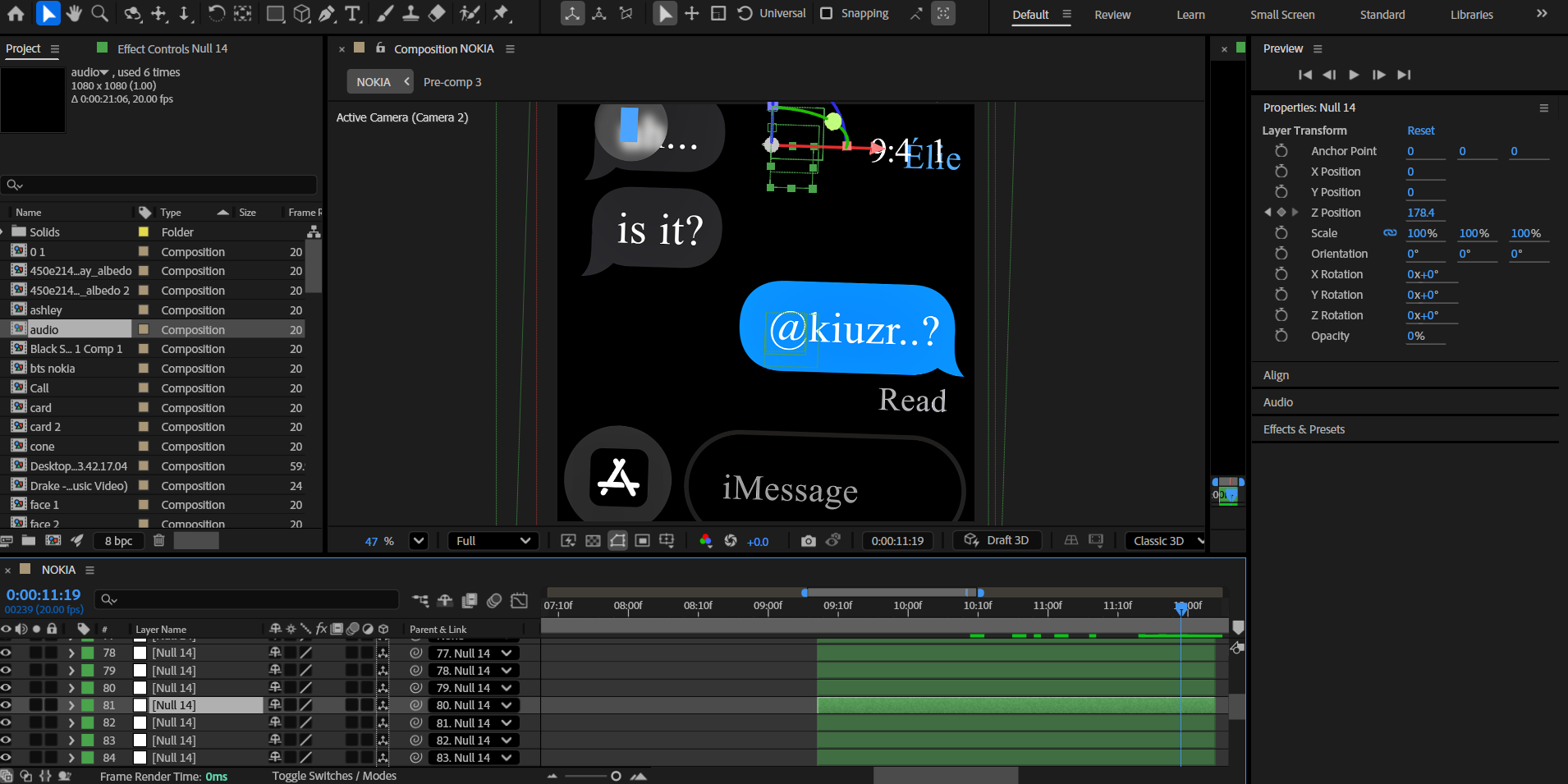Click Toggle Switches / Modes button
Screen dimensions: 1568x784
tap(334, 776)
